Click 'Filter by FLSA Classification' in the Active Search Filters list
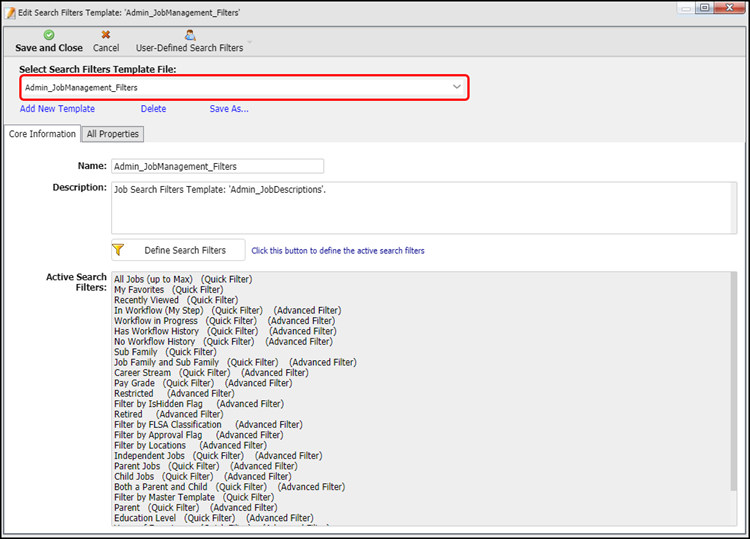750x539 pixels. pyautogui.click(x=168, y=425)
